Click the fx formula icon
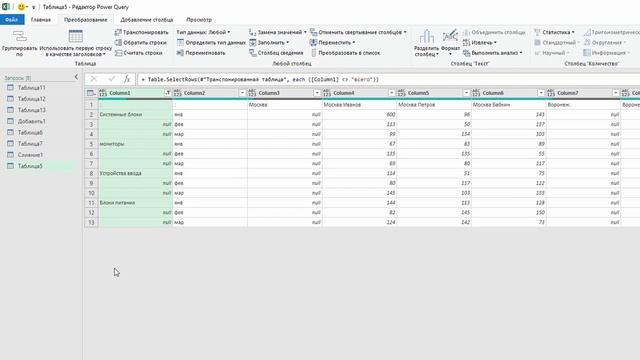This screenshot has height=360, width=640. pos(127,79)
